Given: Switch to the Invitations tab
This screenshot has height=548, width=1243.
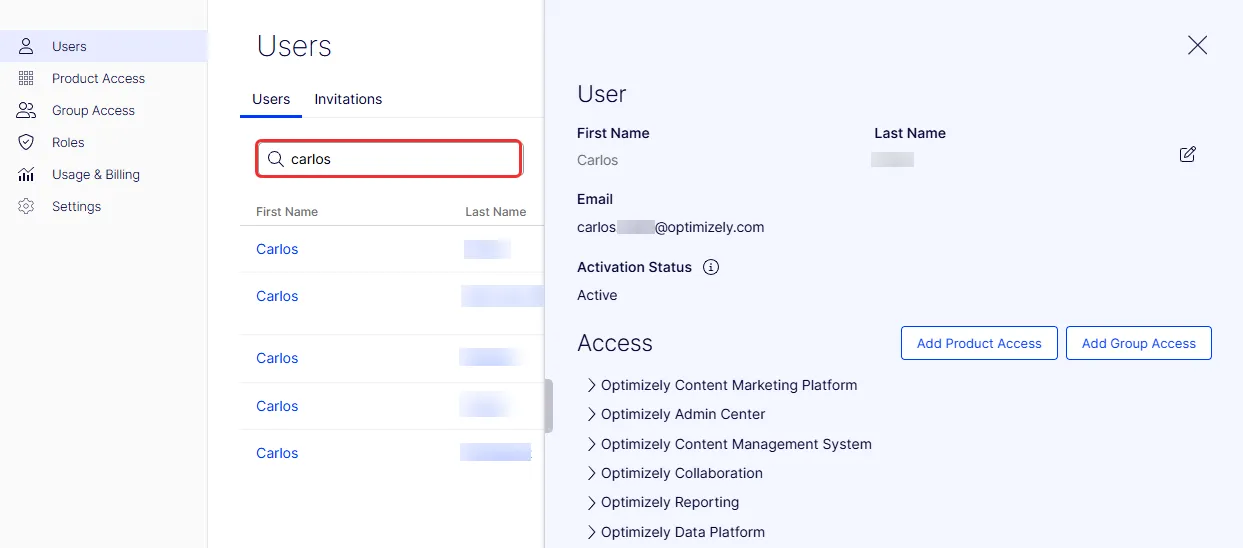Looking at the screenshot, I should coord(348,99).
